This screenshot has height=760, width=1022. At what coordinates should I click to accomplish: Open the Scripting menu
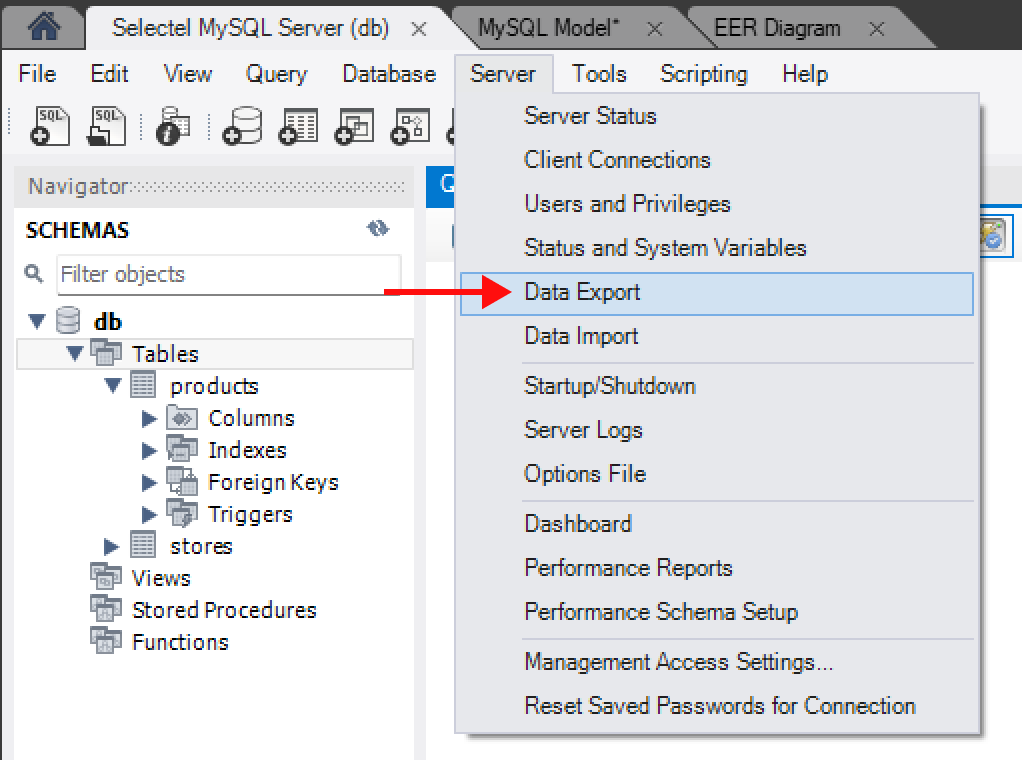tap(704, 74)
